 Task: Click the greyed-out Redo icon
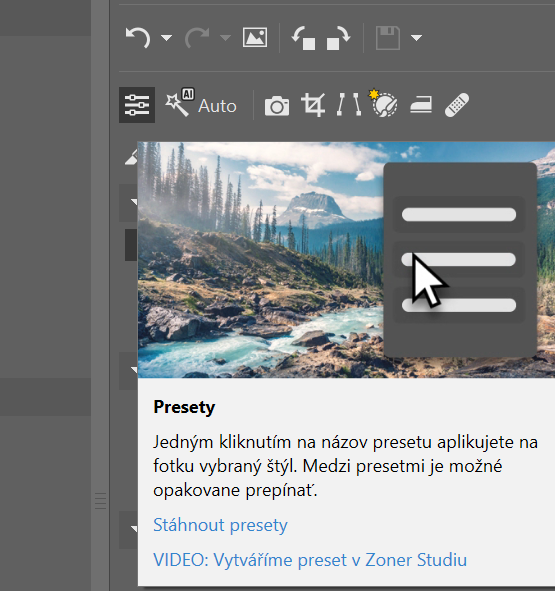[x=197, y=38]
